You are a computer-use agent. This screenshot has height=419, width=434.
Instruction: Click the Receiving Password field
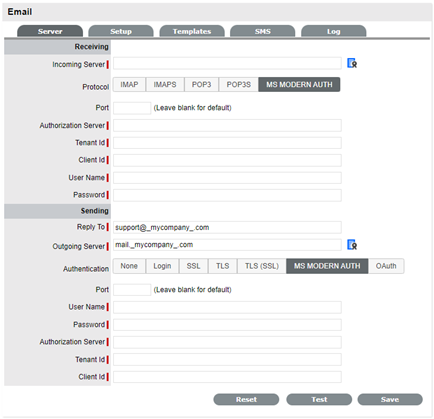point(227,195)
